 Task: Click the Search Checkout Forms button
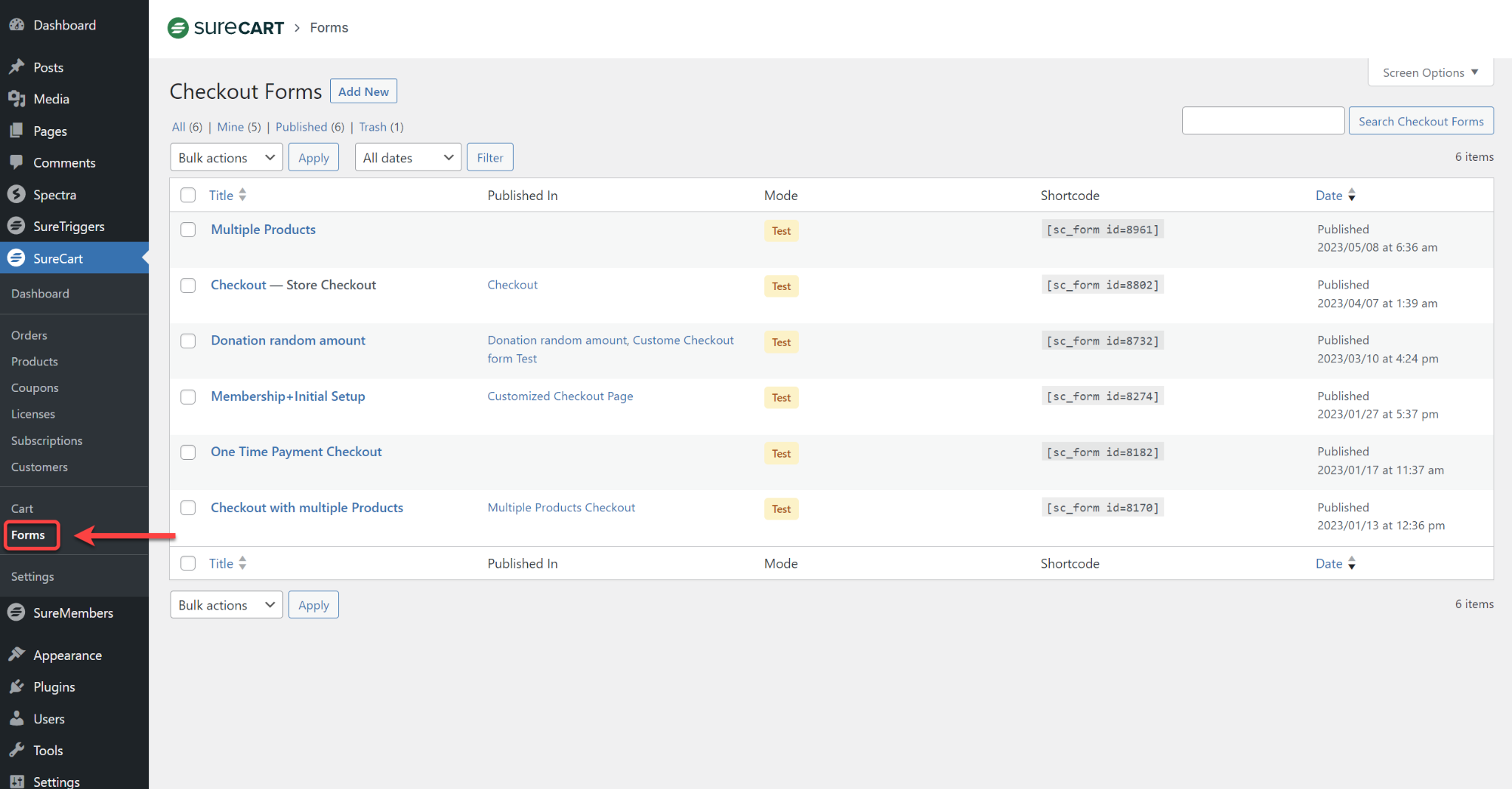pos(1420,121)
